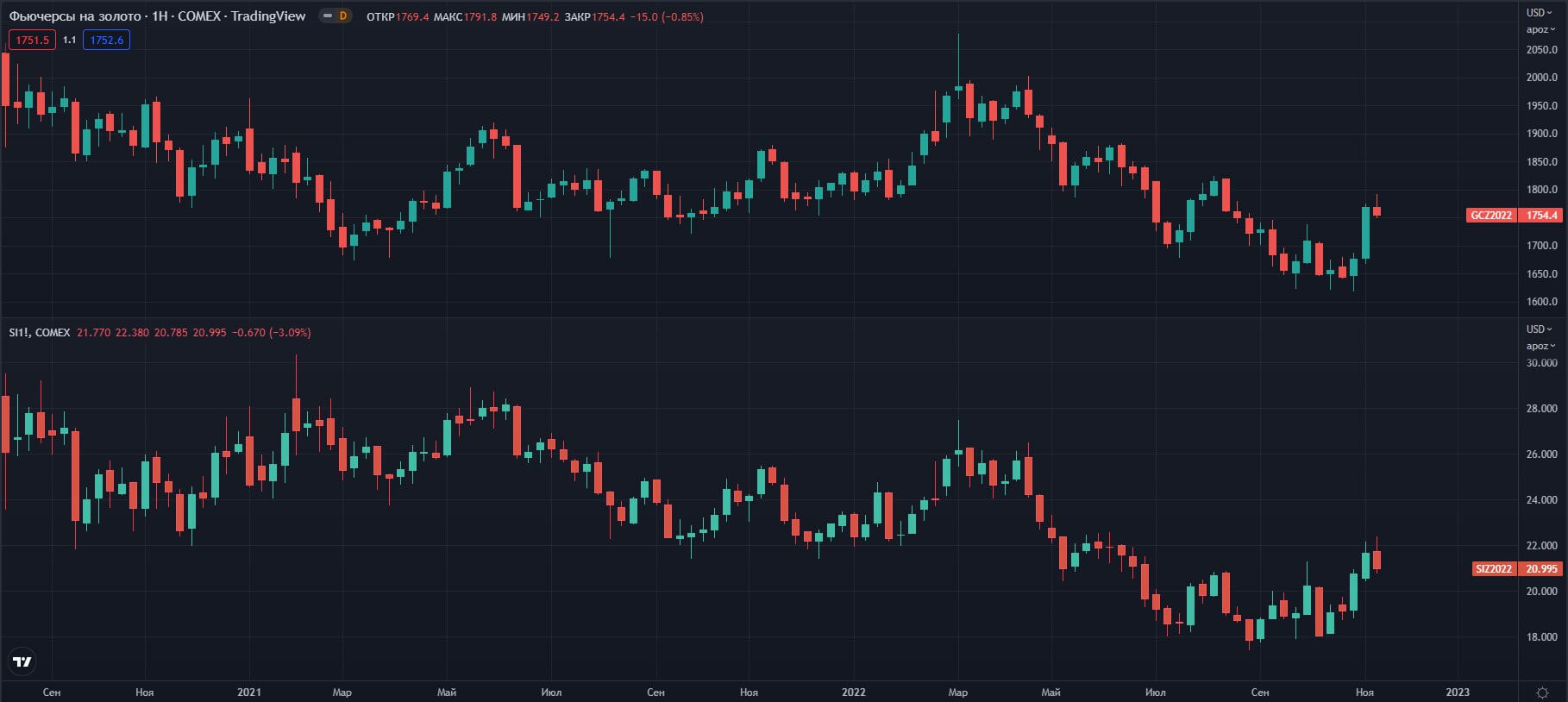Open the TradingView logo icon
The image size is (1568, 702).
coord(22,662)
